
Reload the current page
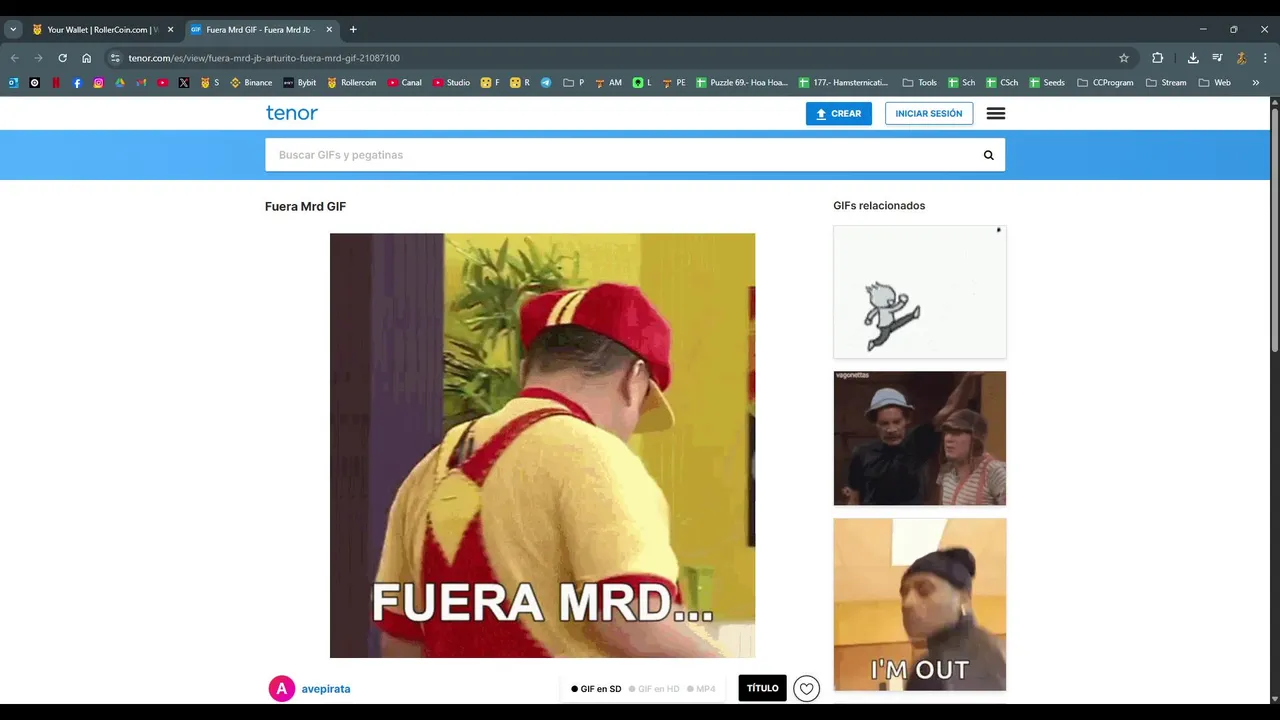62,58
